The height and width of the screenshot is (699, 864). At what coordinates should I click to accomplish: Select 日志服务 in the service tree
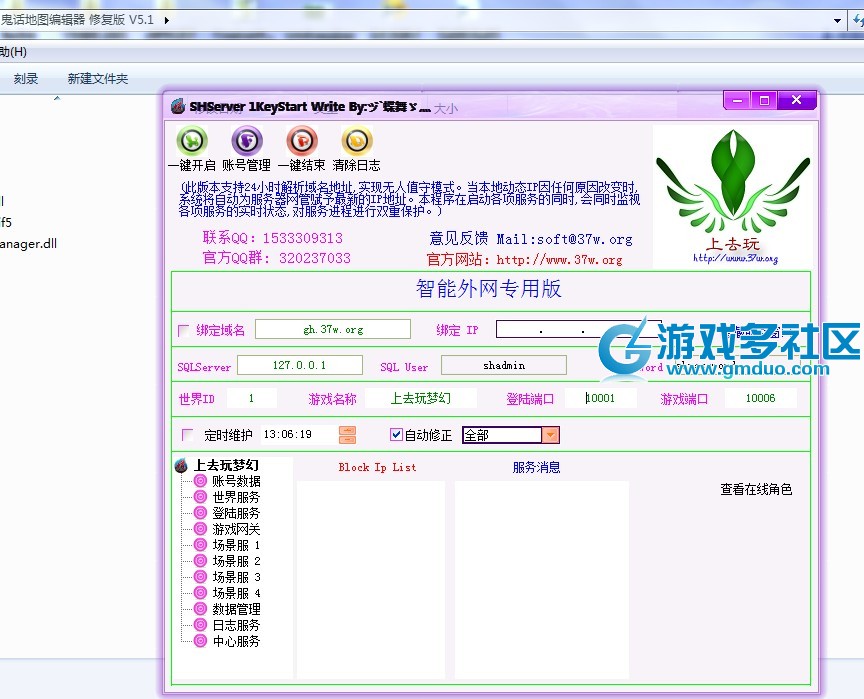tap(236, 625)
